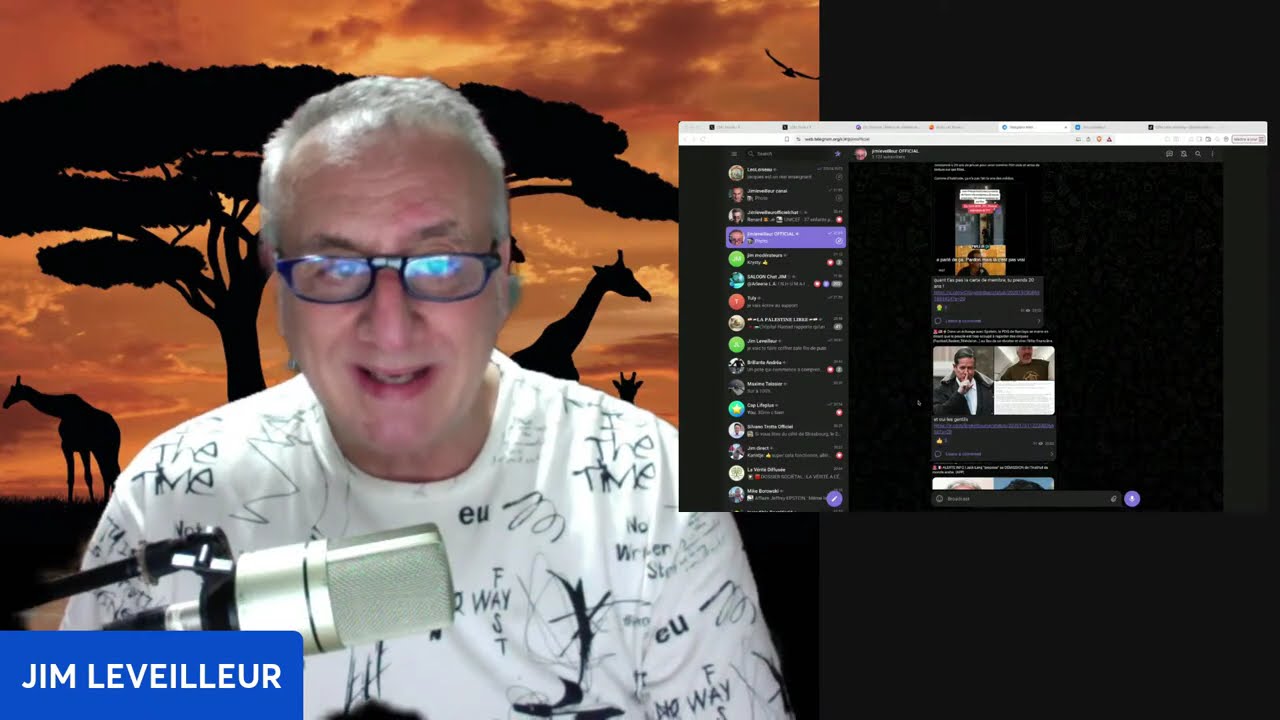1280x720 pixels.
Task: Click the thumbs-up reaction on gentils post
Action: [x=940, y=441]
